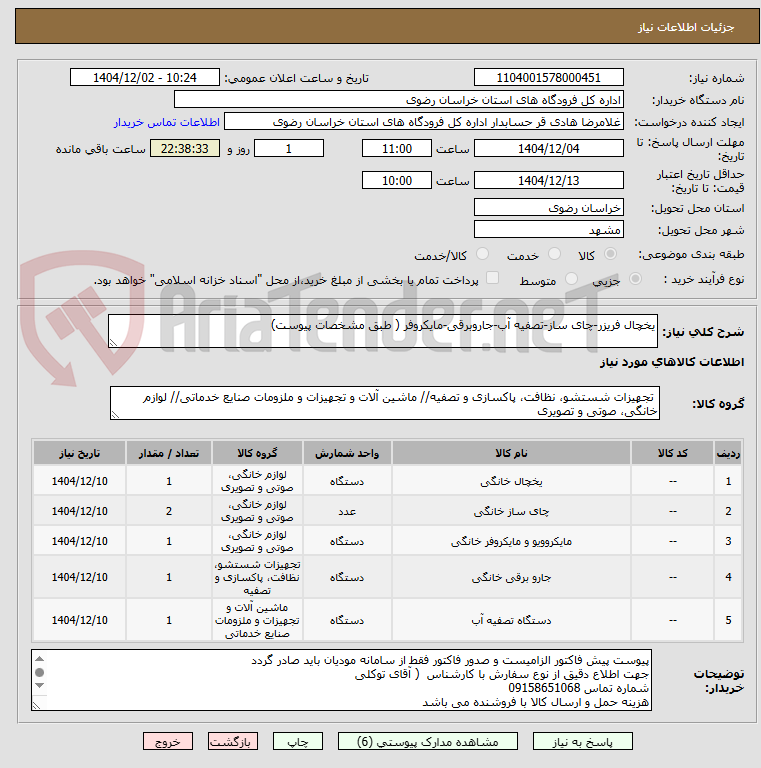Click the بازگشت back button
Viewport: 761px width, 768px height.
(233, 742)
